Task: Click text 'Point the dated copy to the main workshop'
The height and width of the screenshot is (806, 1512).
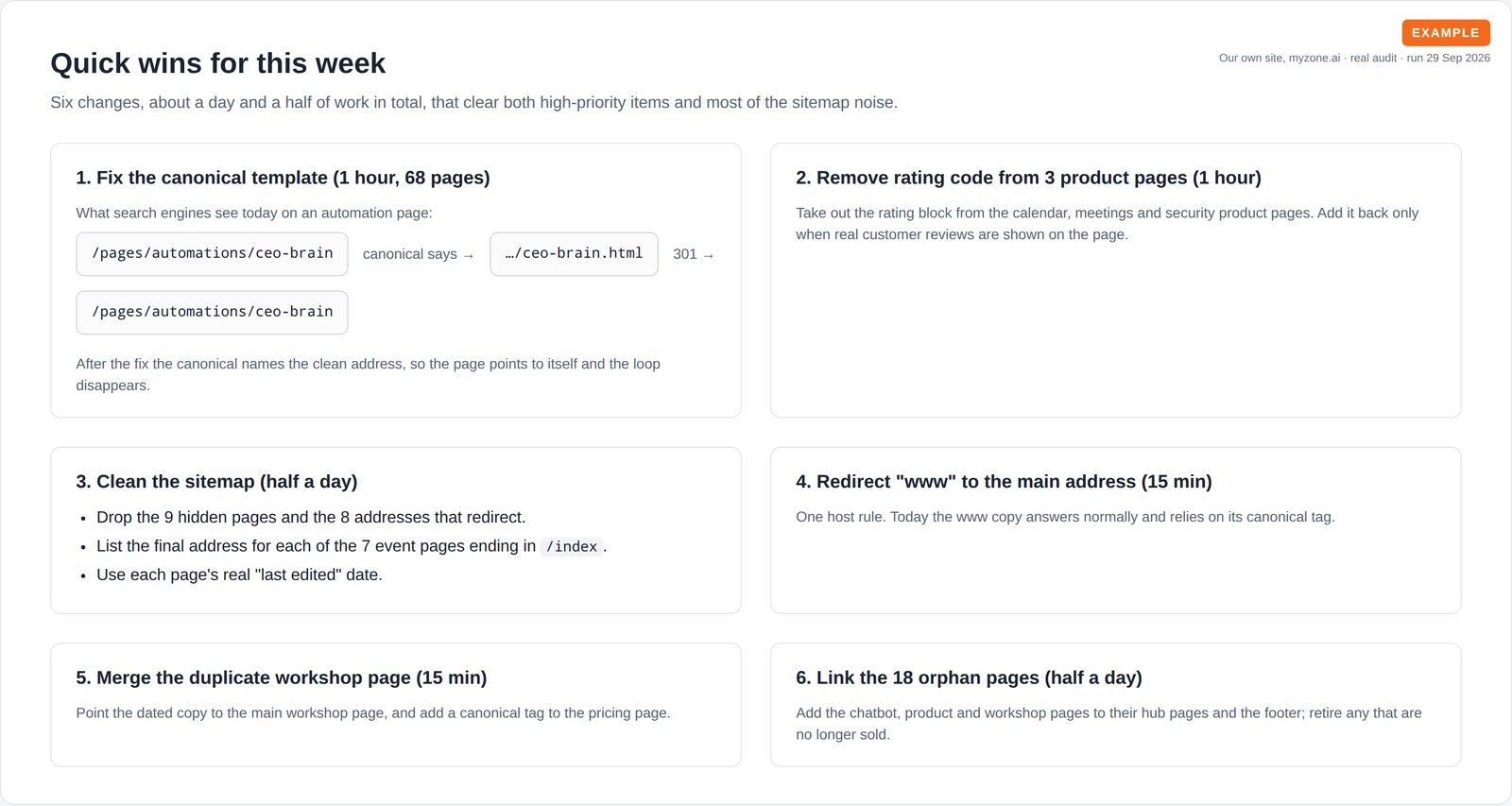Action: 373,712
